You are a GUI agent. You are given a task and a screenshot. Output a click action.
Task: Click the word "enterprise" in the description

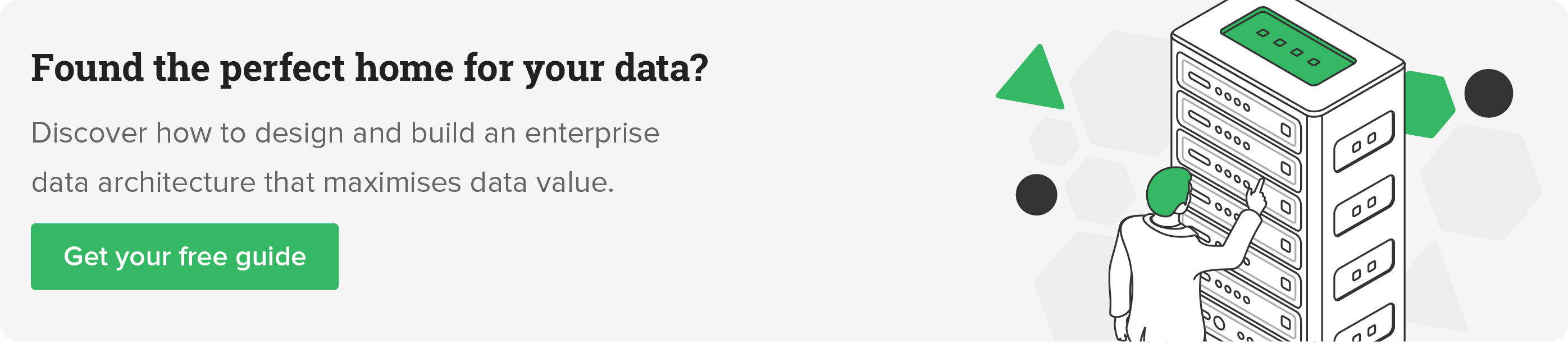(592, 133)
